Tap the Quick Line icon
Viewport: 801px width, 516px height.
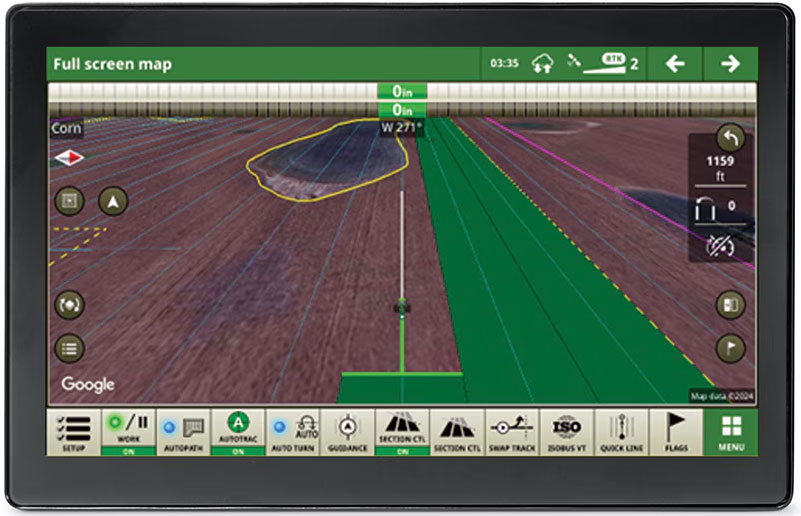[622, 433]
